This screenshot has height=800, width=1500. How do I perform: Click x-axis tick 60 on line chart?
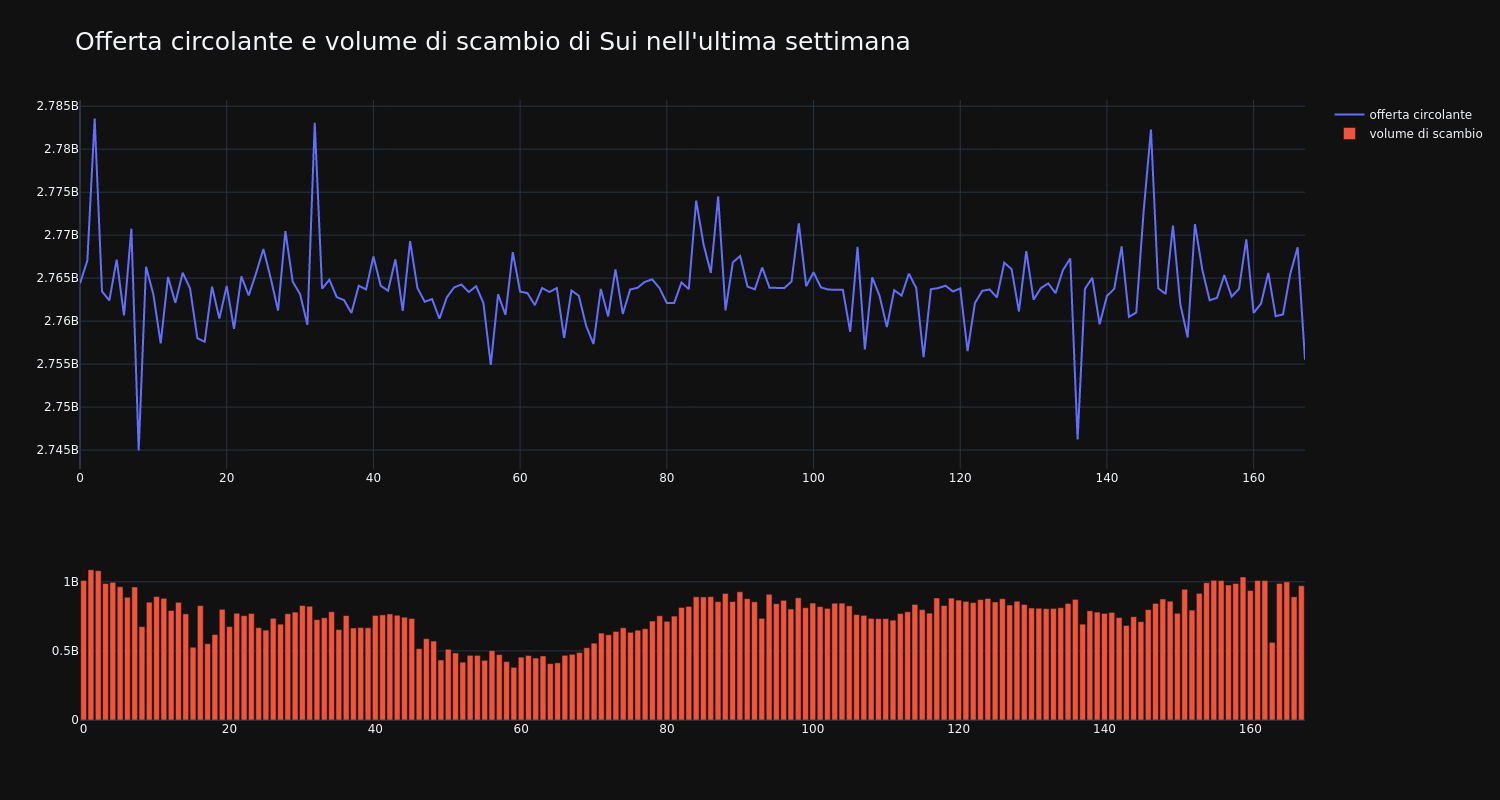pos(520,478)
